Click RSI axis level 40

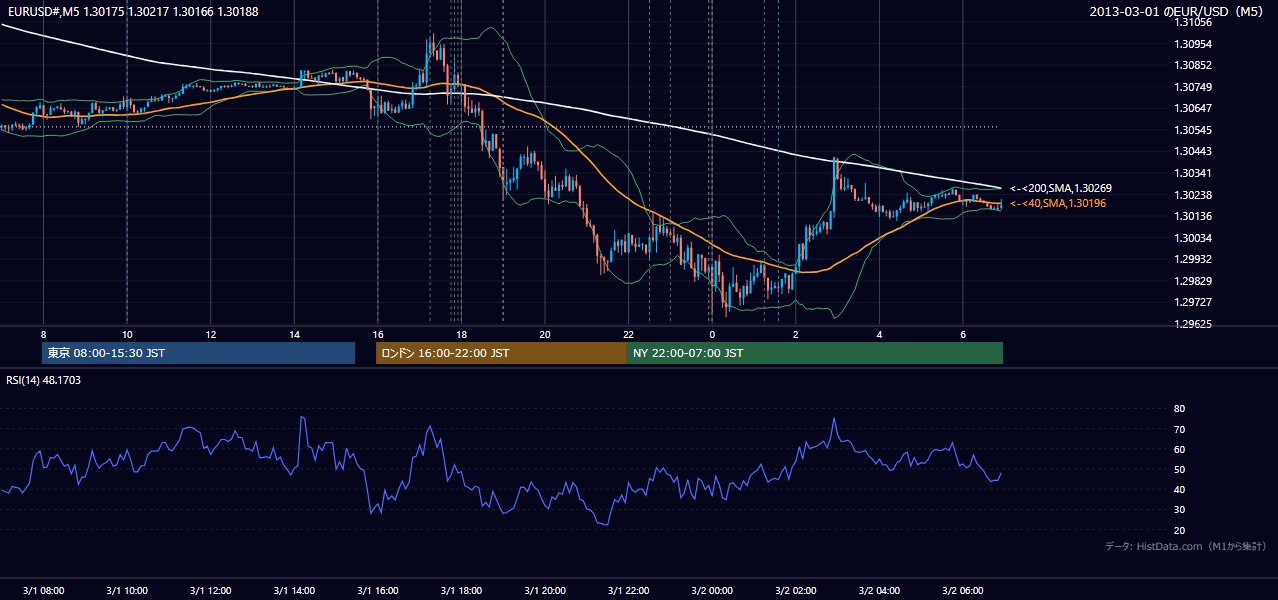click(x=1180, y=489)
